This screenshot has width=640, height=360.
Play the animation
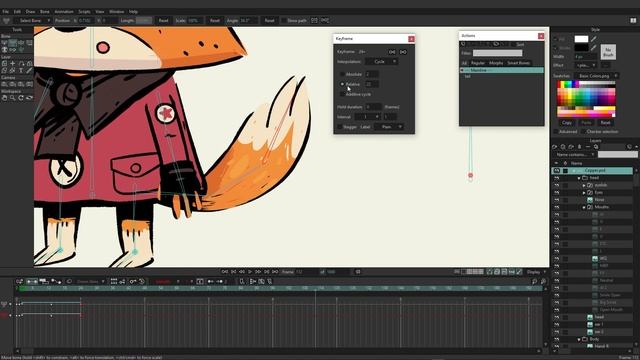pos(250,272)
